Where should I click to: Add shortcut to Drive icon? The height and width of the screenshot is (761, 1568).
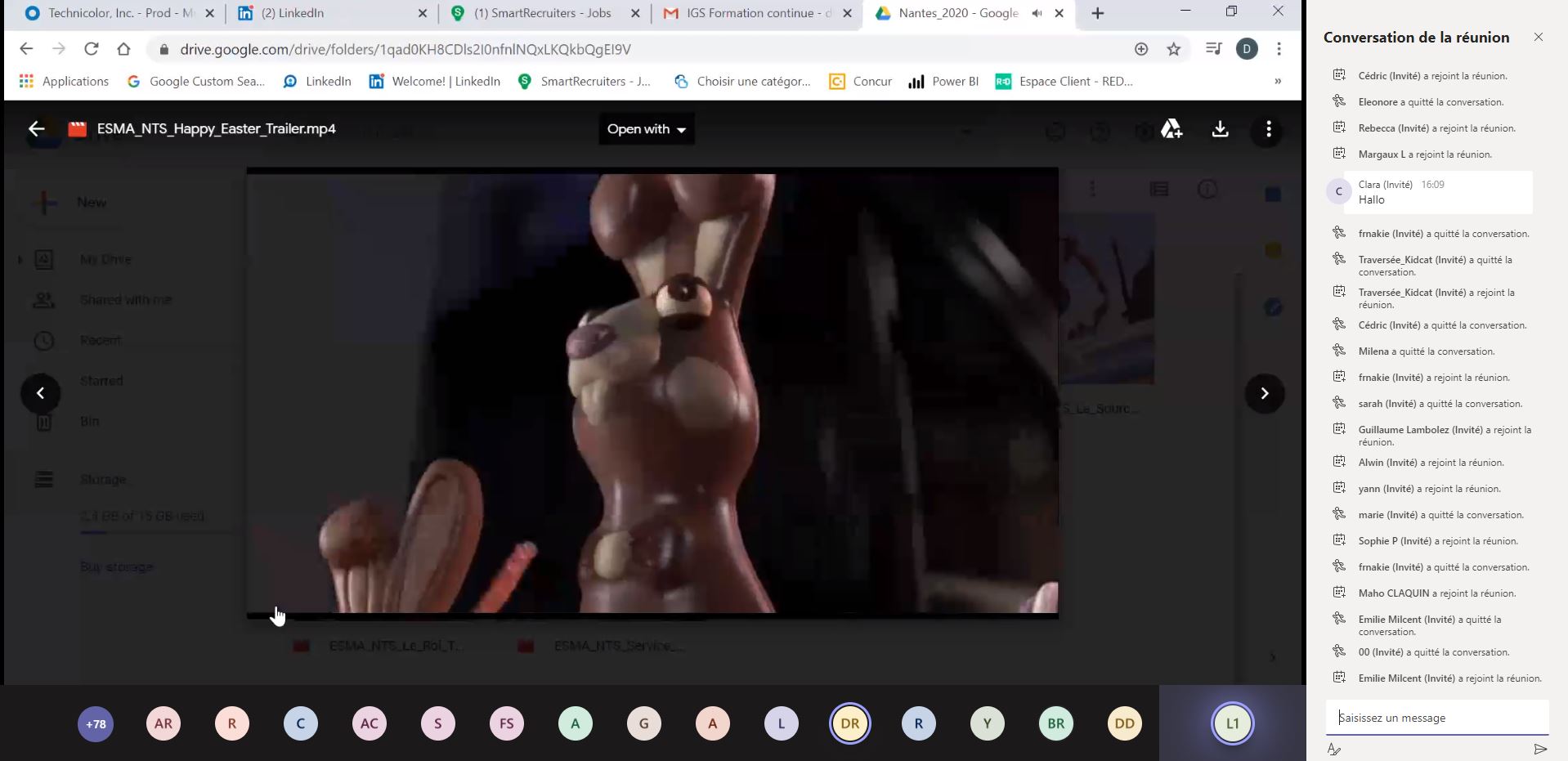(x=1172, y=129)
